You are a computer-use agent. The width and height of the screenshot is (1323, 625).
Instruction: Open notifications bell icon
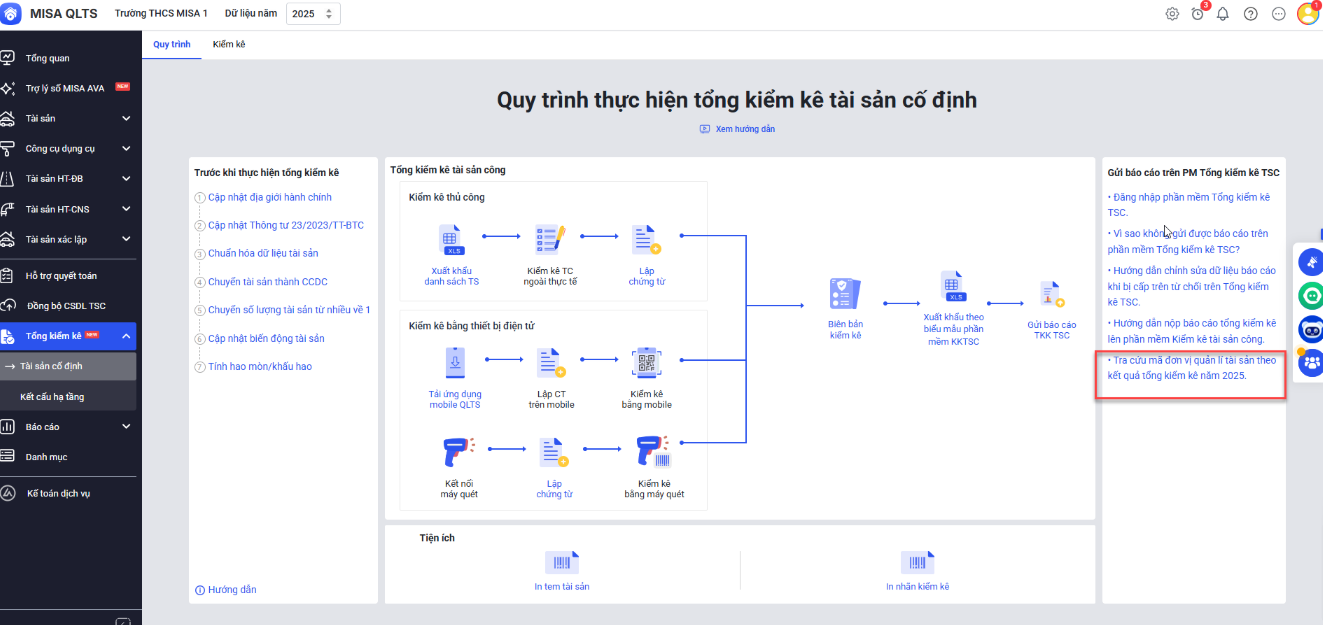[x=1222, y=14]
